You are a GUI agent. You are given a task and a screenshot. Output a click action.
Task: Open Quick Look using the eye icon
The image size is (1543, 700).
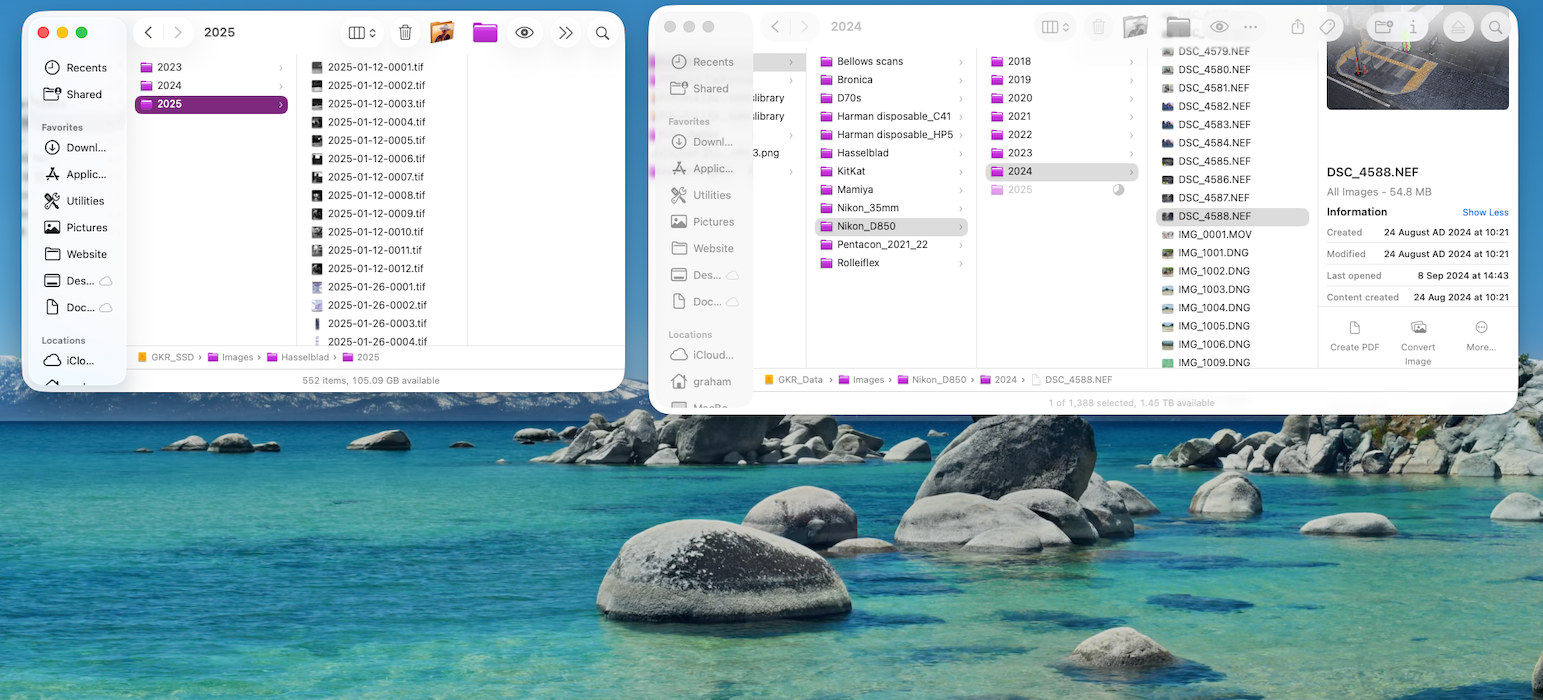pyautogui.click(x=525, y=32)
